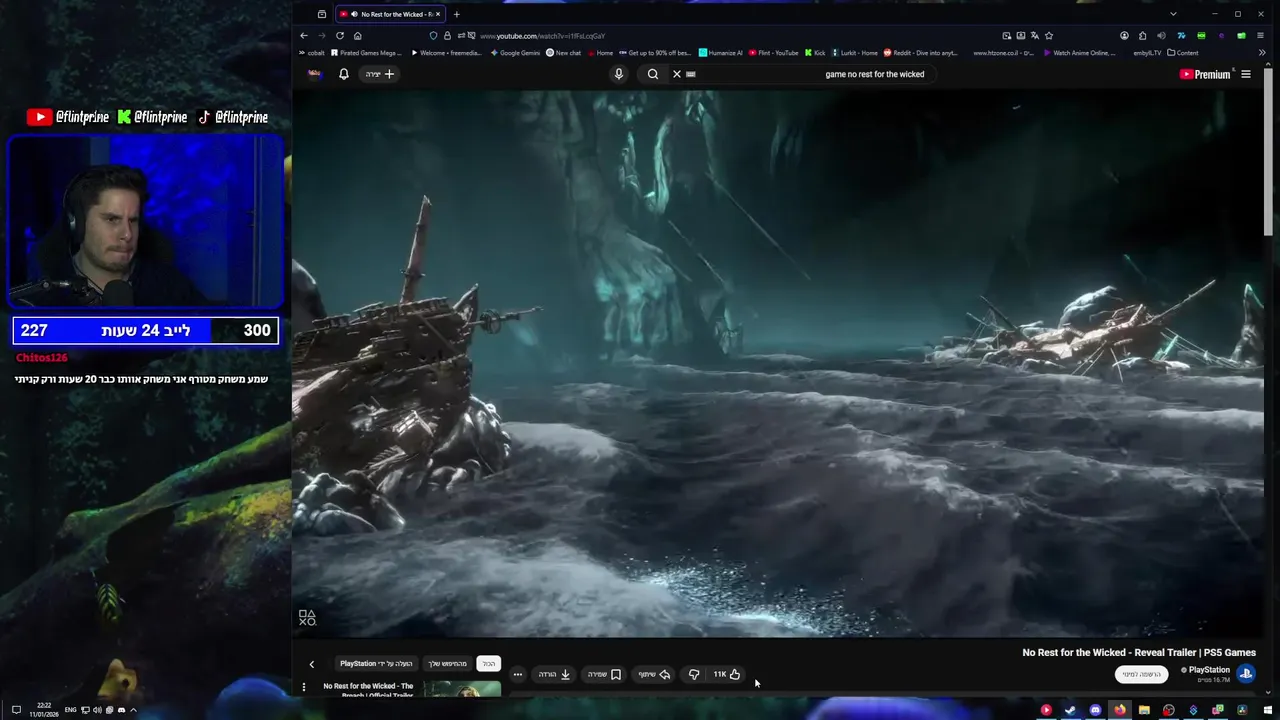Open the YouTube hamburger guide menu
The width and height of the screenshot is (1280, 720).
(1246, 74)
